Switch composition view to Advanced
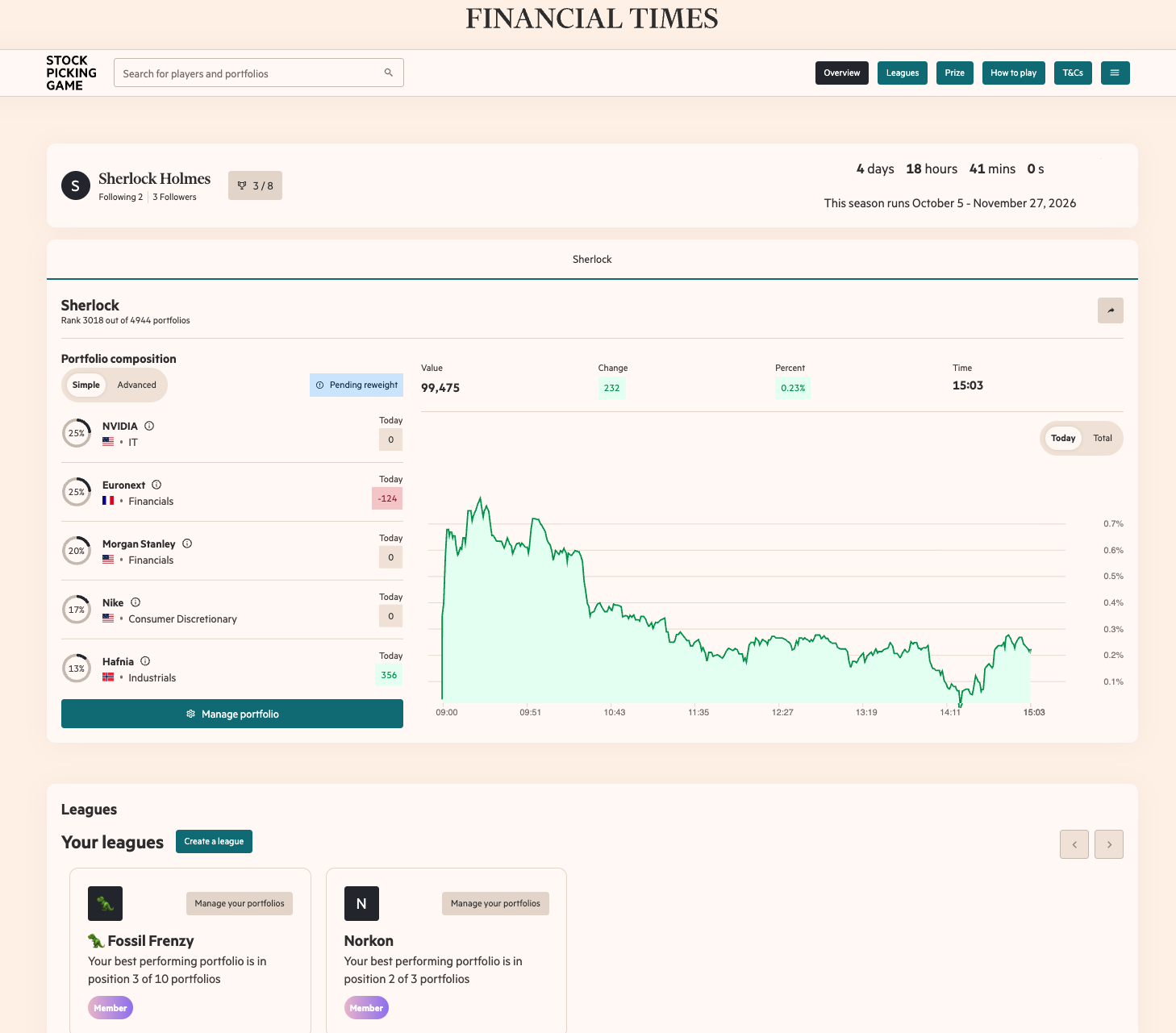Image resolution: width=1176 pixels, height=1033 pixels. 137,385
